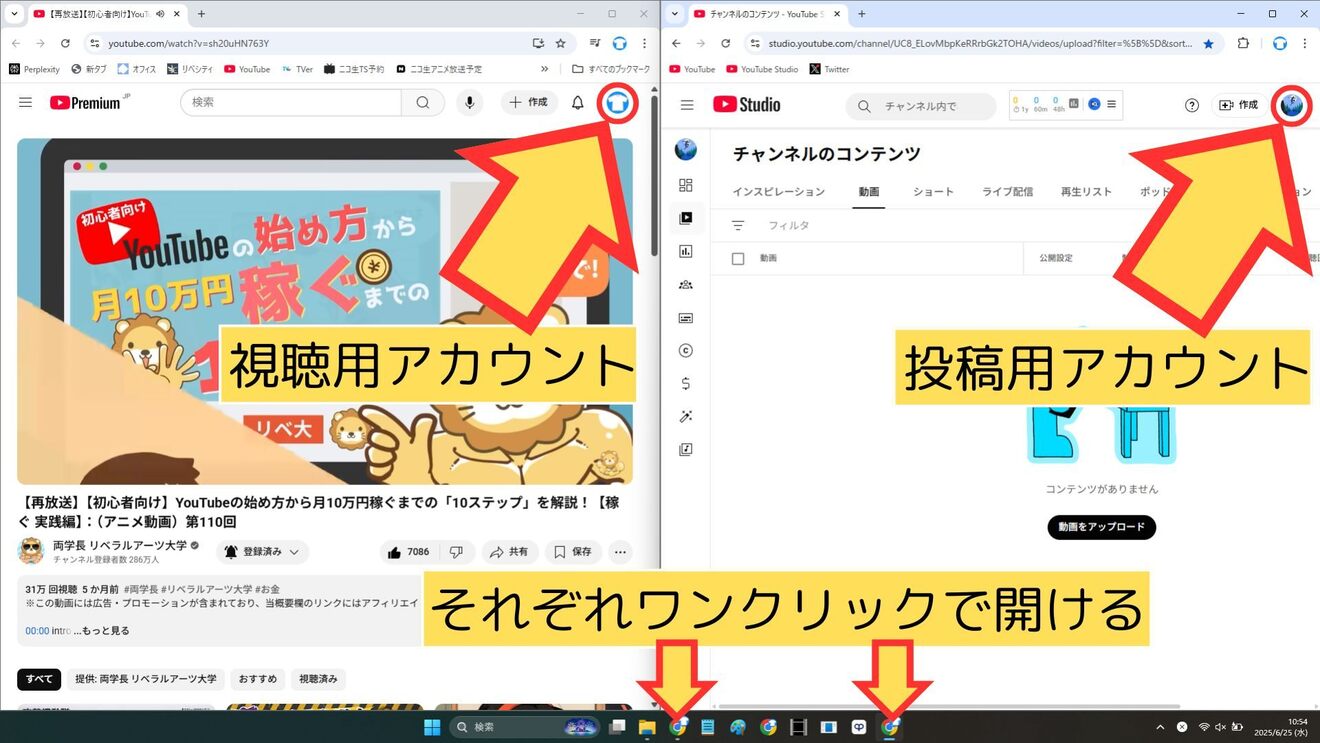Viewport: 1320px width, 743px height.
Task: Open the Twitter bookmark in right window
Action: (829, 69)
